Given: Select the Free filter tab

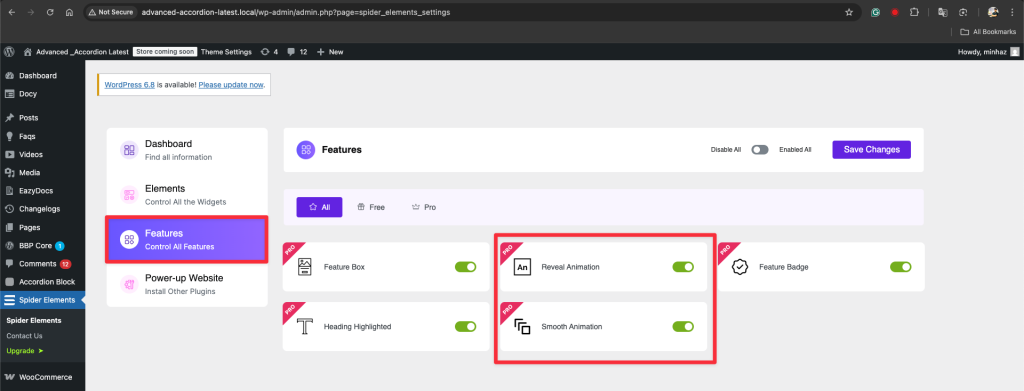Looking at the screenshot, I should coord(371,207).
